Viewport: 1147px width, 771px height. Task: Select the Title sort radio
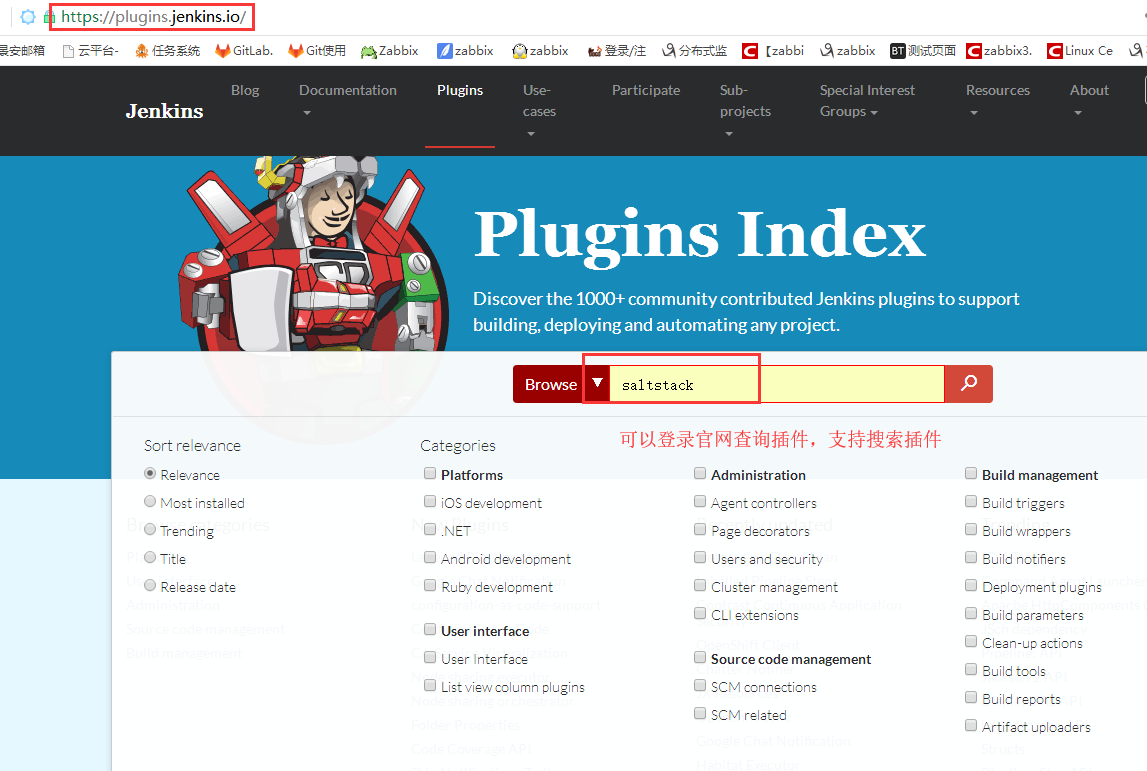pyautogui.click(x=150, y=557)
